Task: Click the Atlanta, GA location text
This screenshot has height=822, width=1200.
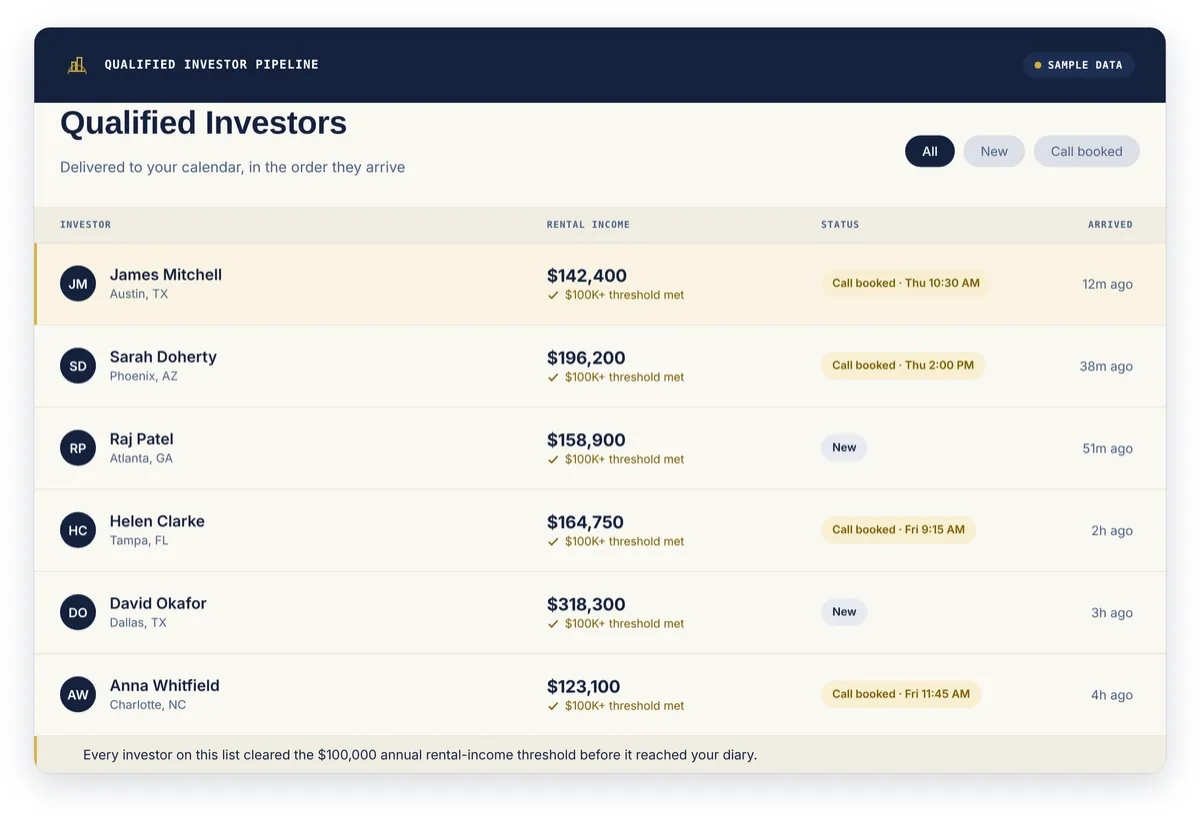Action: pyautogui.click(x=141, y=458)
